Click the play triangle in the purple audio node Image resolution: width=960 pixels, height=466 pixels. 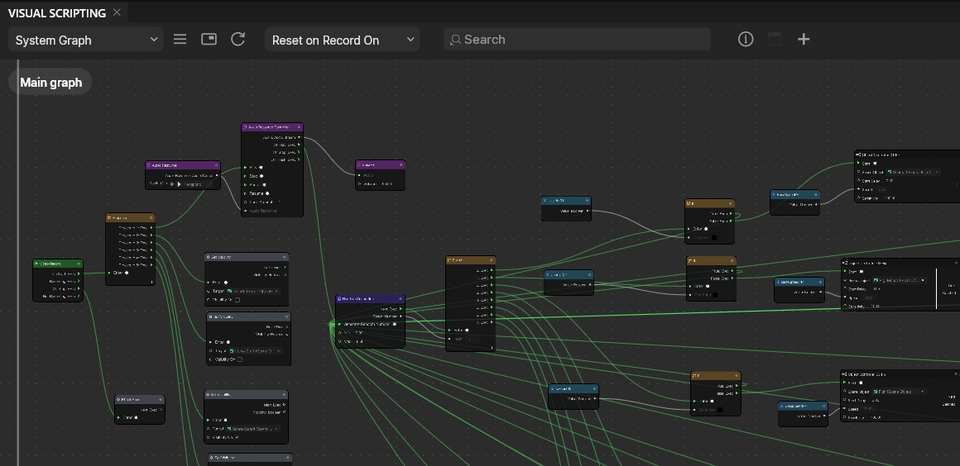click(180, 184)
